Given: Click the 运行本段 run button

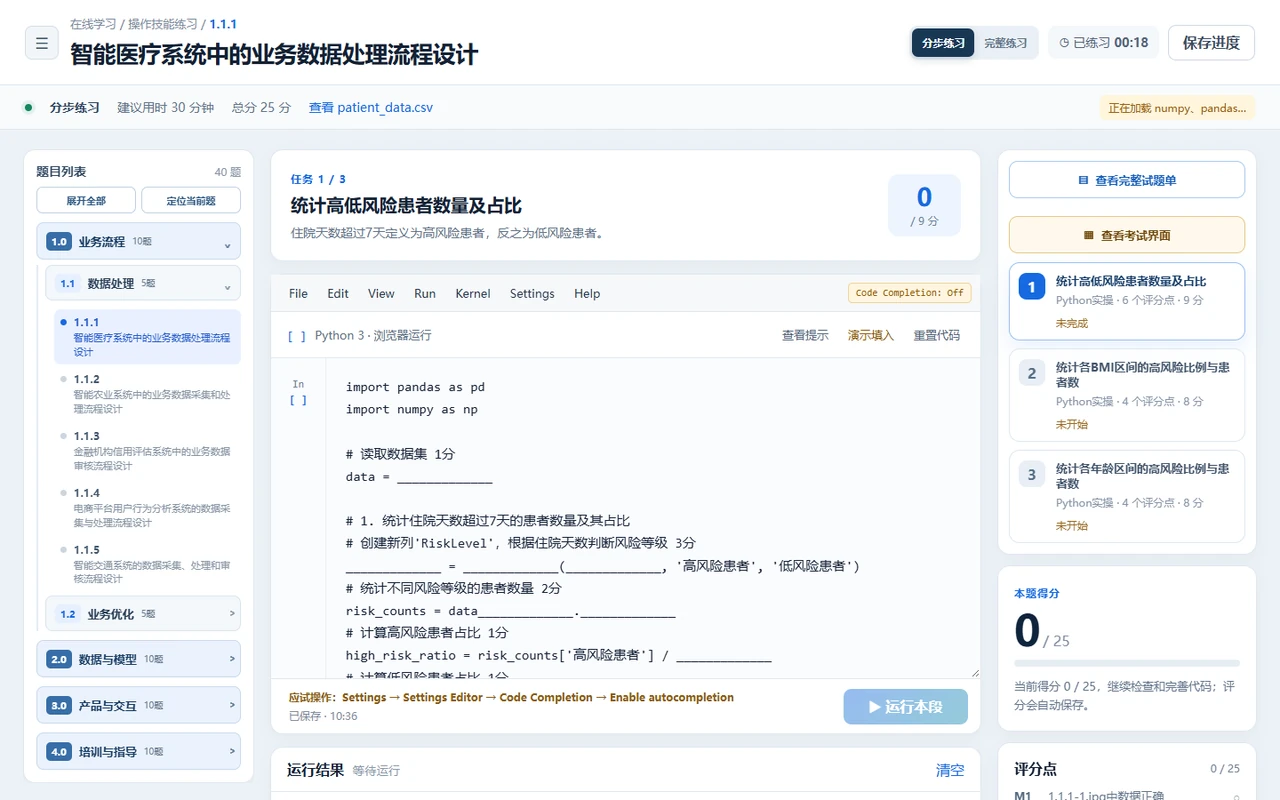Looking at the screenshot, I should [x=905, y=707].
